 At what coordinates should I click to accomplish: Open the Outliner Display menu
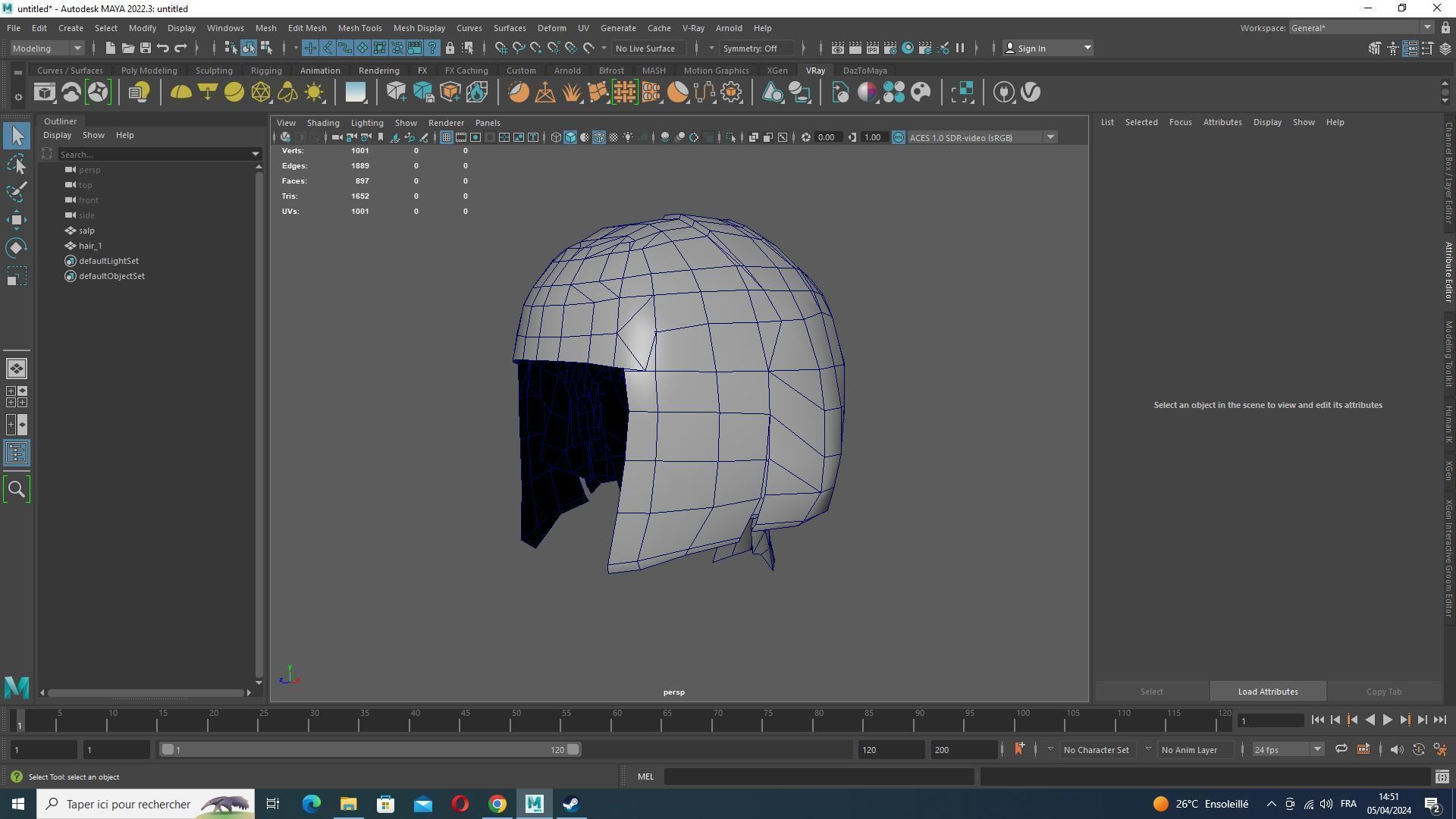(x=57, y=135)
